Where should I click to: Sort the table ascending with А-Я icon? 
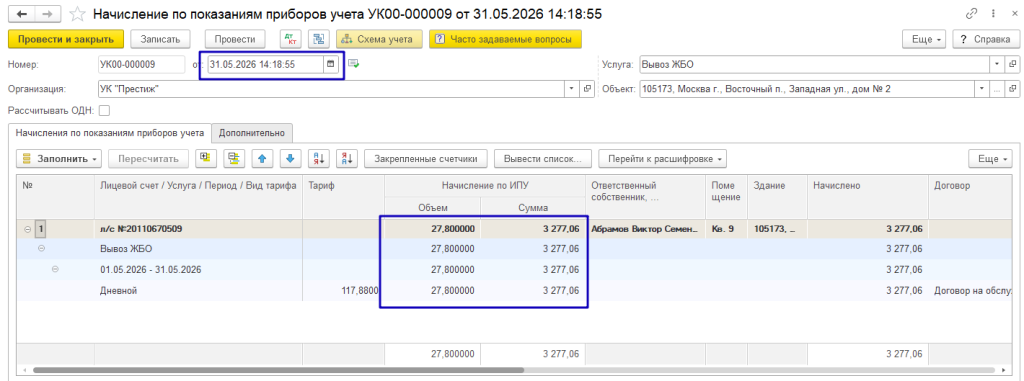pyautogui.click(x=318, y=158)
